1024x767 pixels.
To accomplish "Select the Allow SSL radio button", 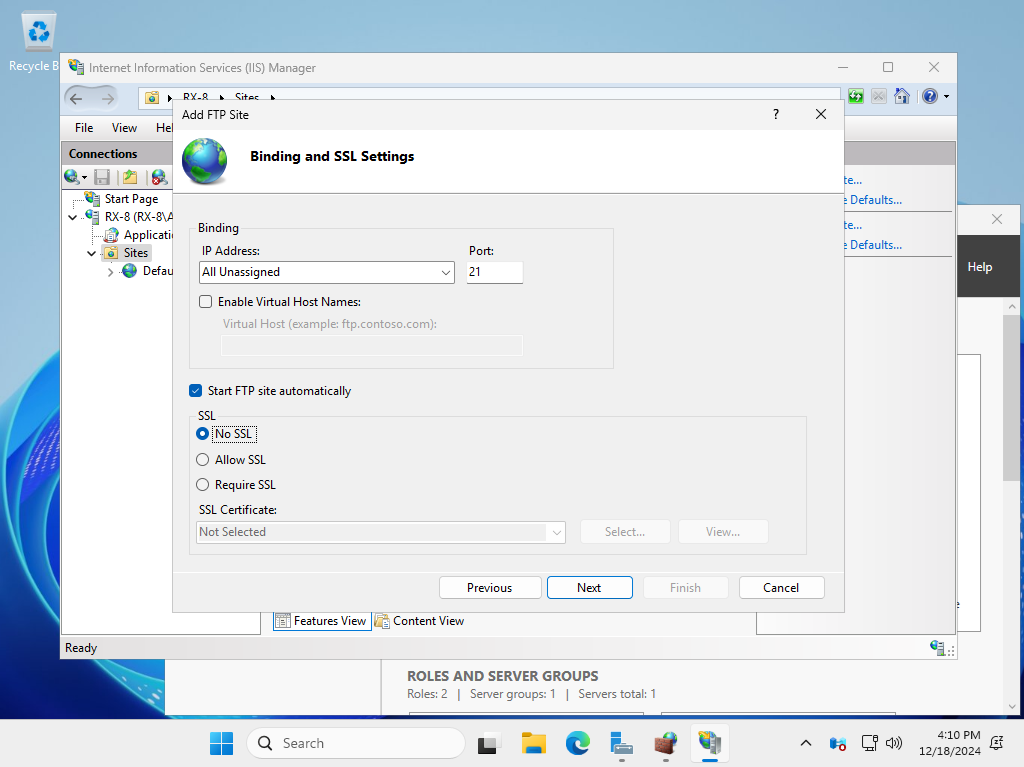I will [x=202, y=460].
